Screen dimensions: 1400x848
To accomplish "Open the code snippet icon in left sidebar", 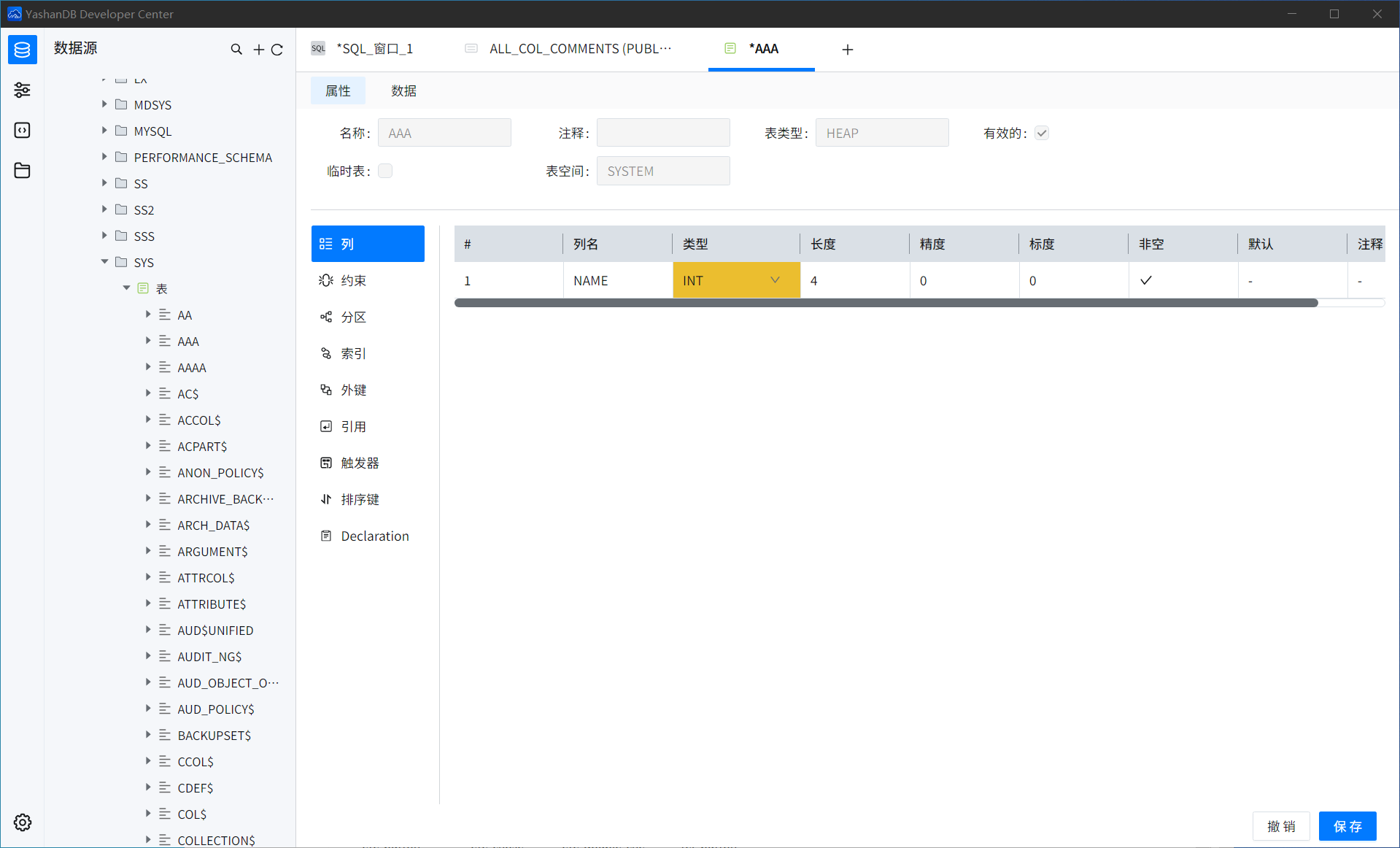I will click(x=22, y=130).
